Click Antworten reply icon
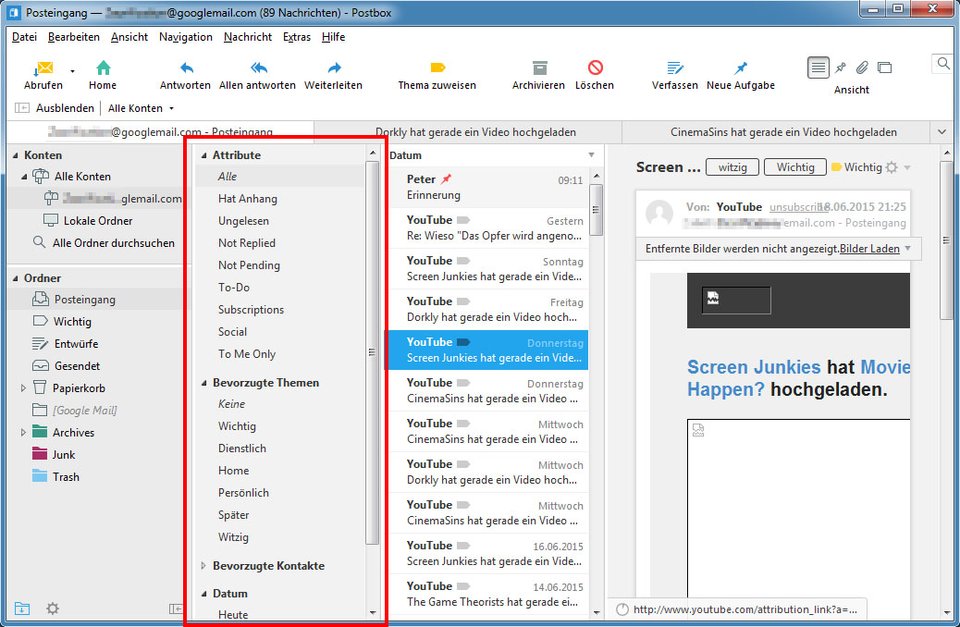 pos(186,67)
